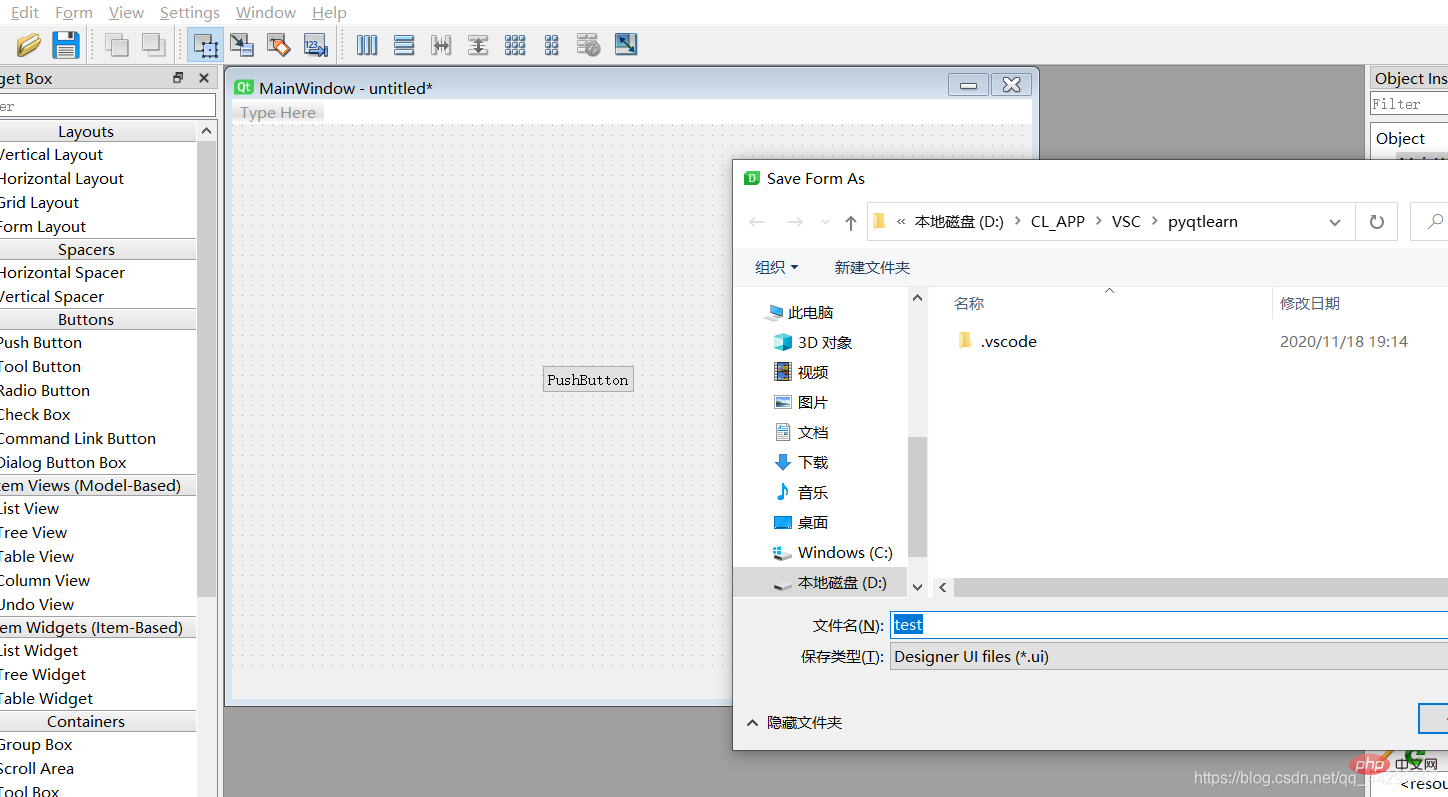Viewport: 1448px width, 797px height.
Task: Open the 组织 dropdown in save dialog
Action: point(777,267)
